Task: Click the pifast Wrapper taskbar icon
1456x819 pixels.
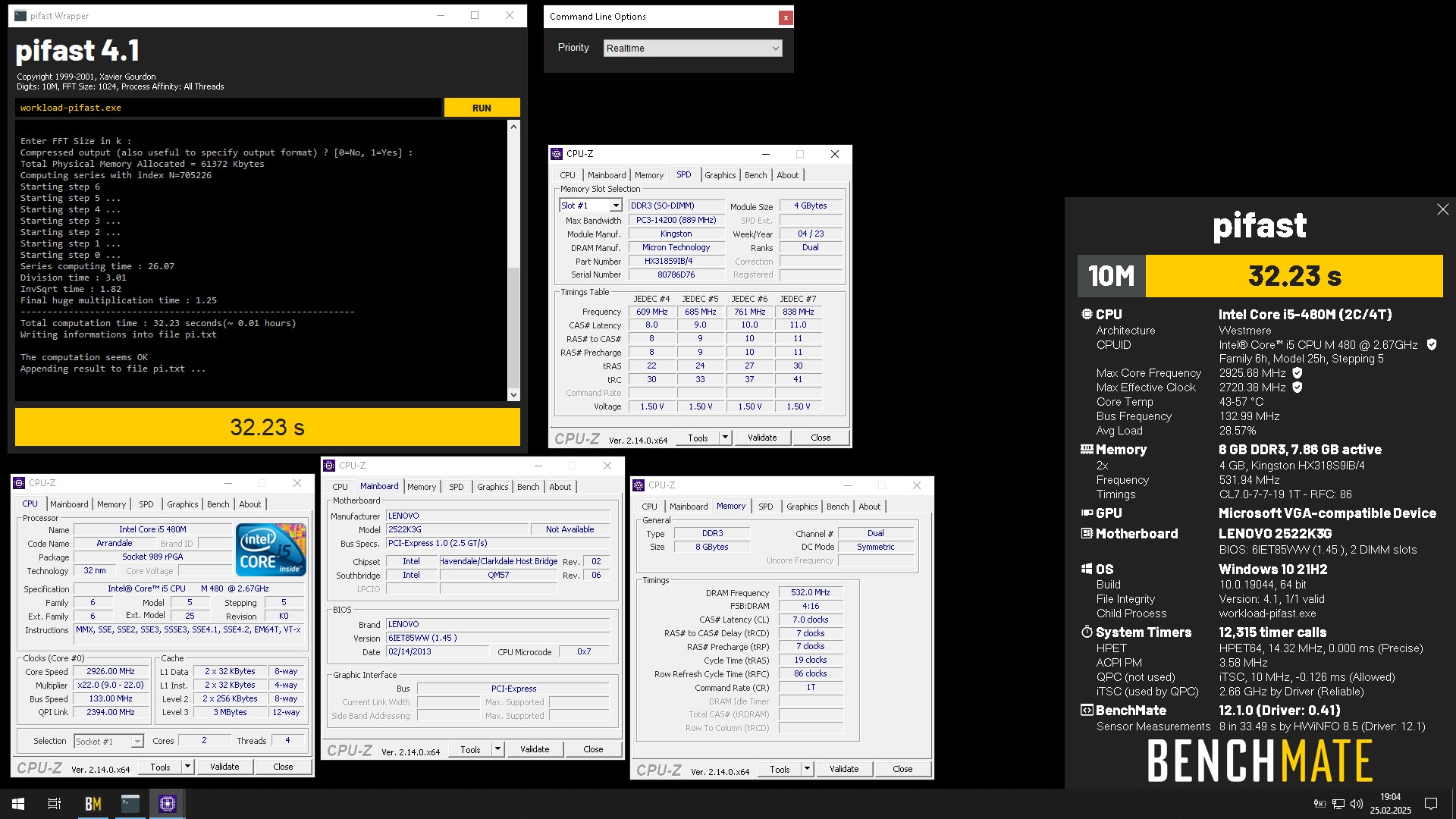Action: point(130,804)
